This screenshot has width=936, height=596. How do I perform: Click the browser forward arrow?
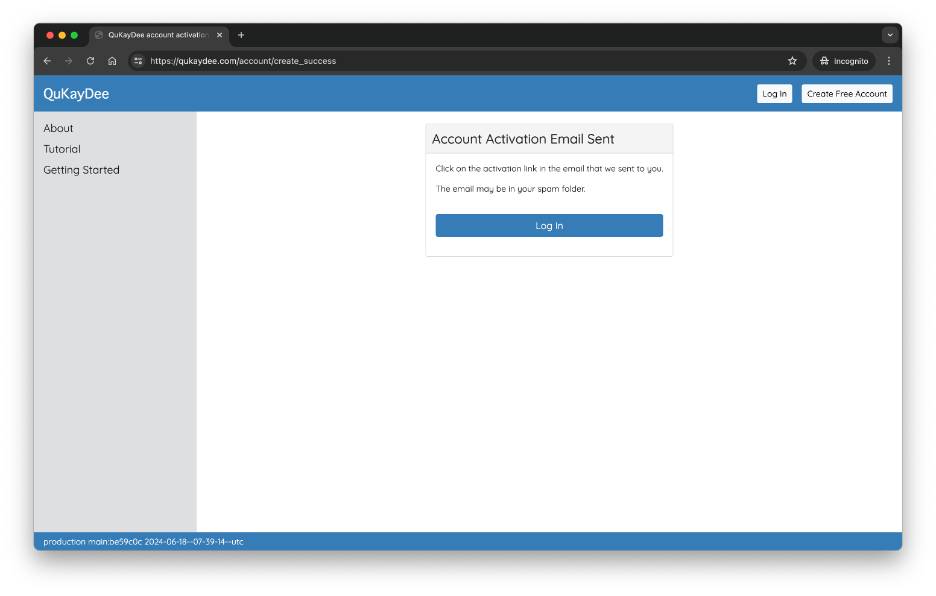(68, 61)
